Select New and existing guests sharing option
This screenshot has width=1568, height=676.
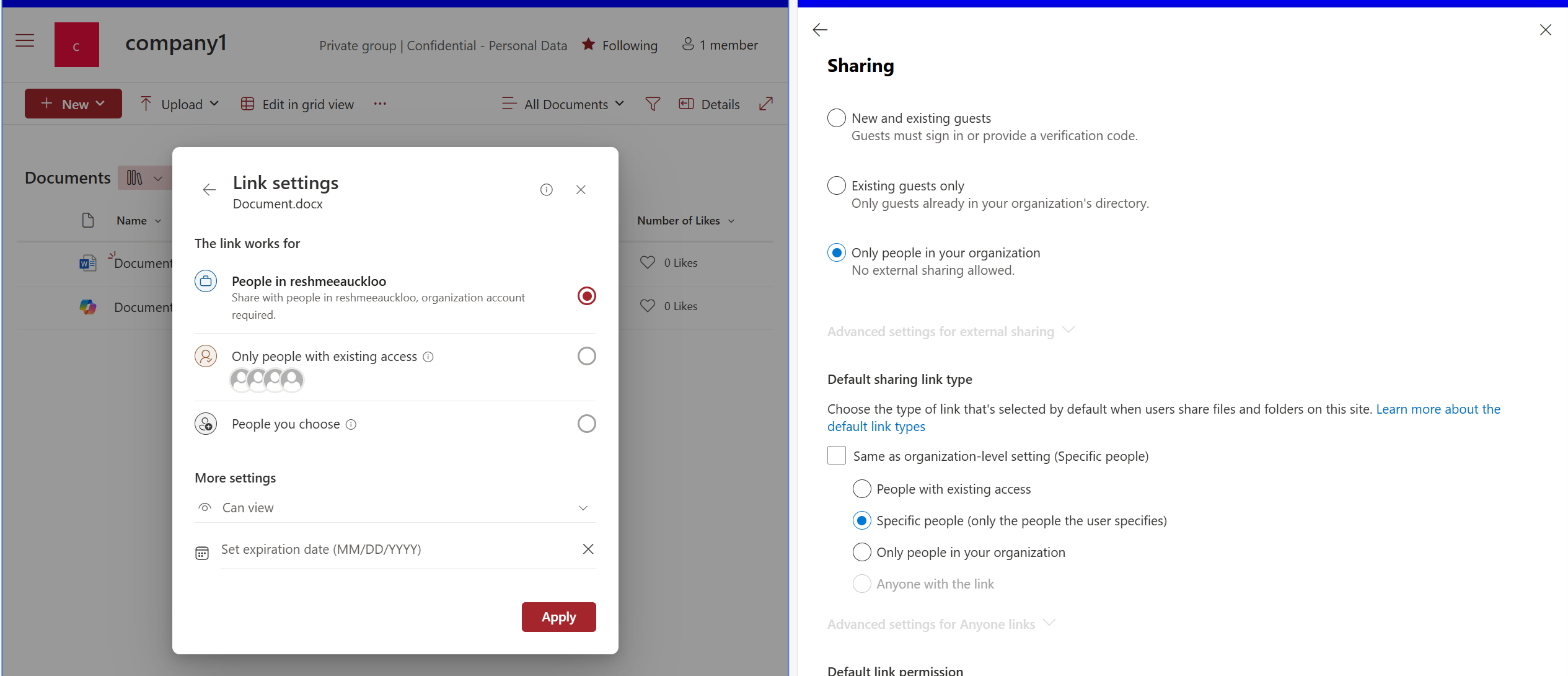836,117
